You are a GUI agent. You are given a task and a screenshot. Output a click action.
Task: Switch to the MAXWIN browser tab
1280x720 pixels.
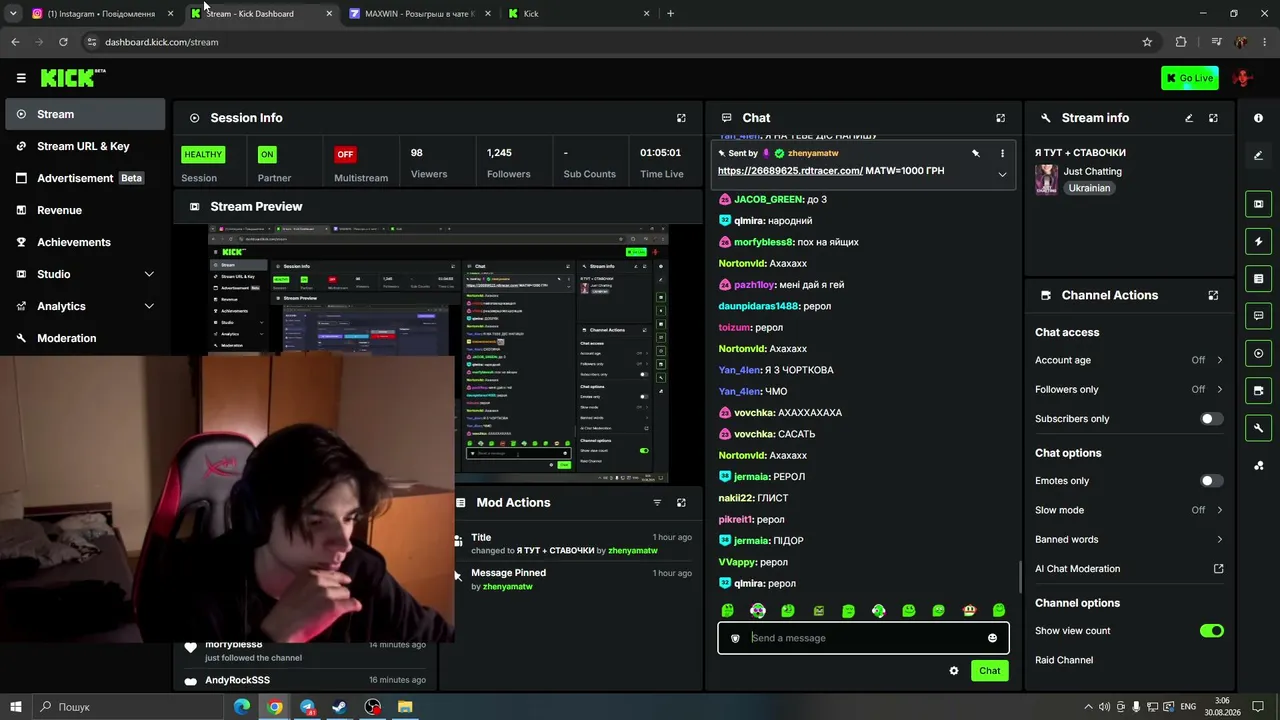point(420,14)
